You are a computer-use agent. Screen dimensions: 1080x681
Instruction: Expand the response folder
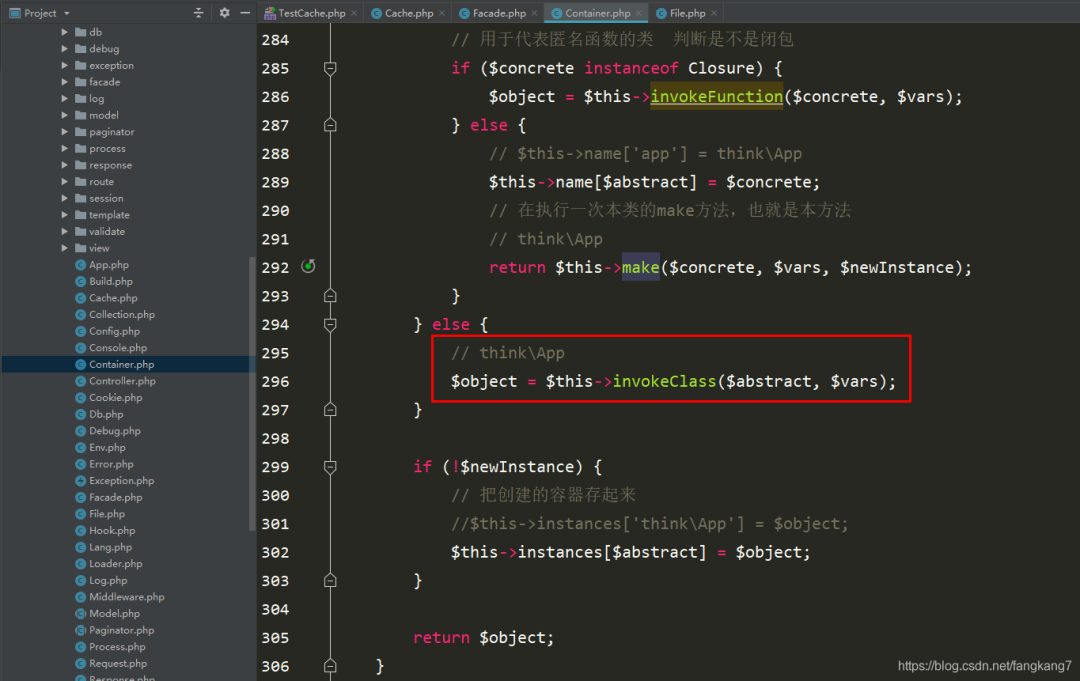pos(64,165)
